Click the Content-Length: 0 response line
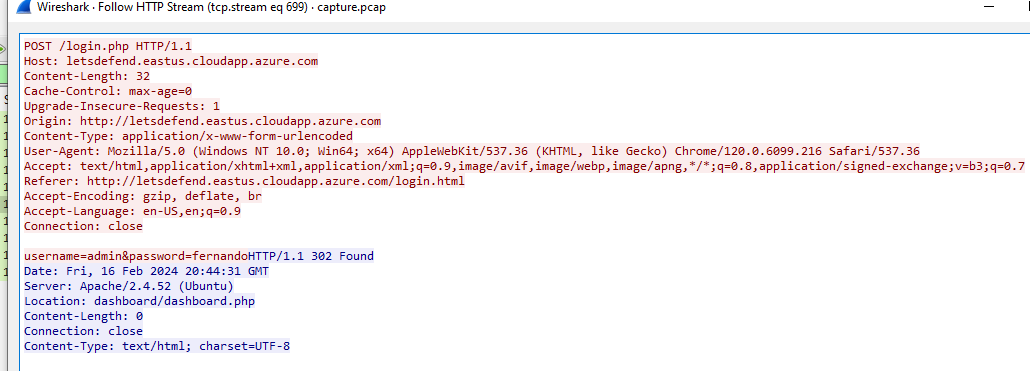 [x=83, y=316]
